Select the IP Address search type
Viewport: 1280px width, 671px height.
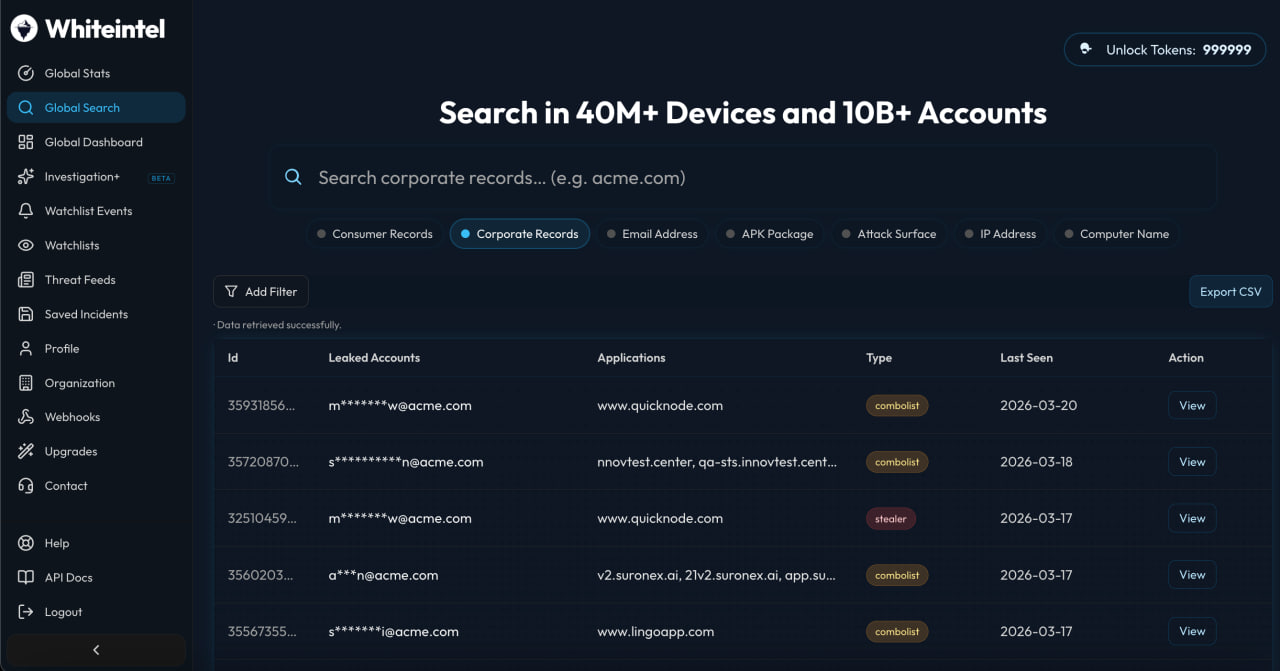[x=1000, y=234]
